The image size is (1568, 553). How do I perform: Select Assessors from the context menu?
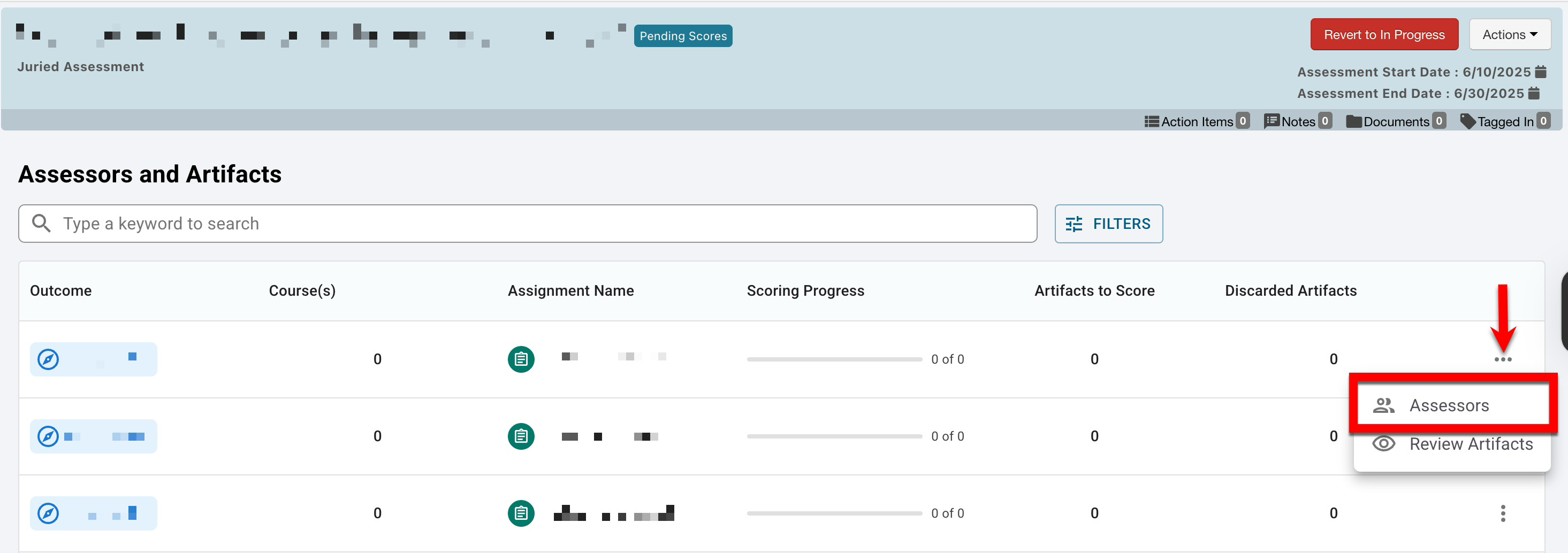1449,405
